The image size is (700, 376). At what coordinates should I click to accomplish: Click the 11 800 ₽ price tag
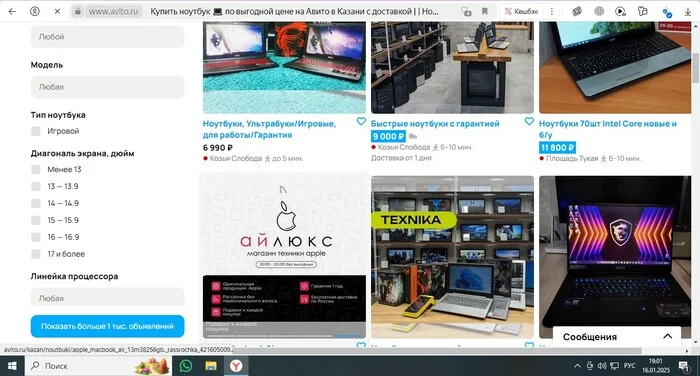point(557,147)
